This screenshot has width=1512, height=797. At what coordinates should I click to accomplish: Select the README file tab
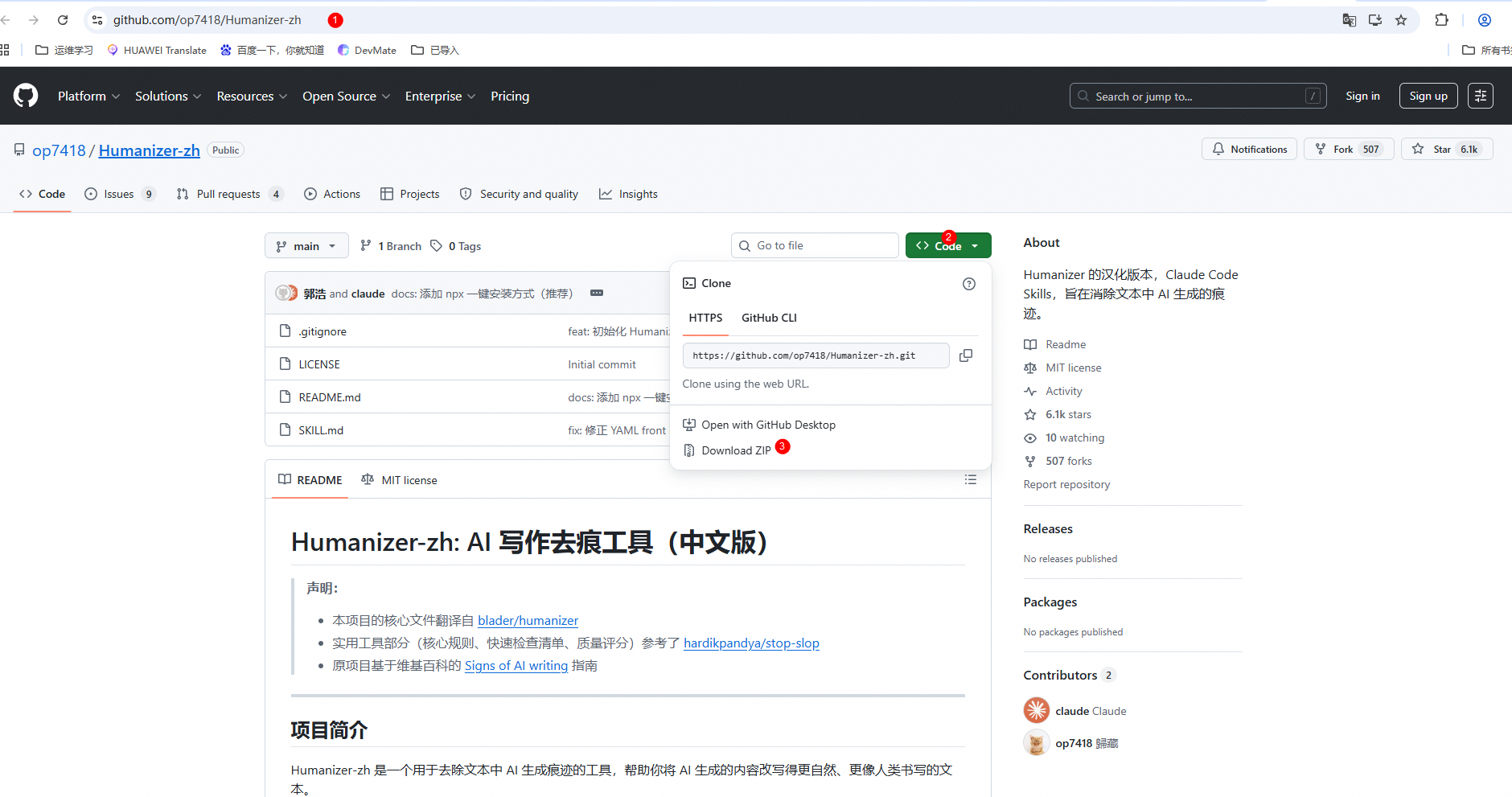[310, 480]
